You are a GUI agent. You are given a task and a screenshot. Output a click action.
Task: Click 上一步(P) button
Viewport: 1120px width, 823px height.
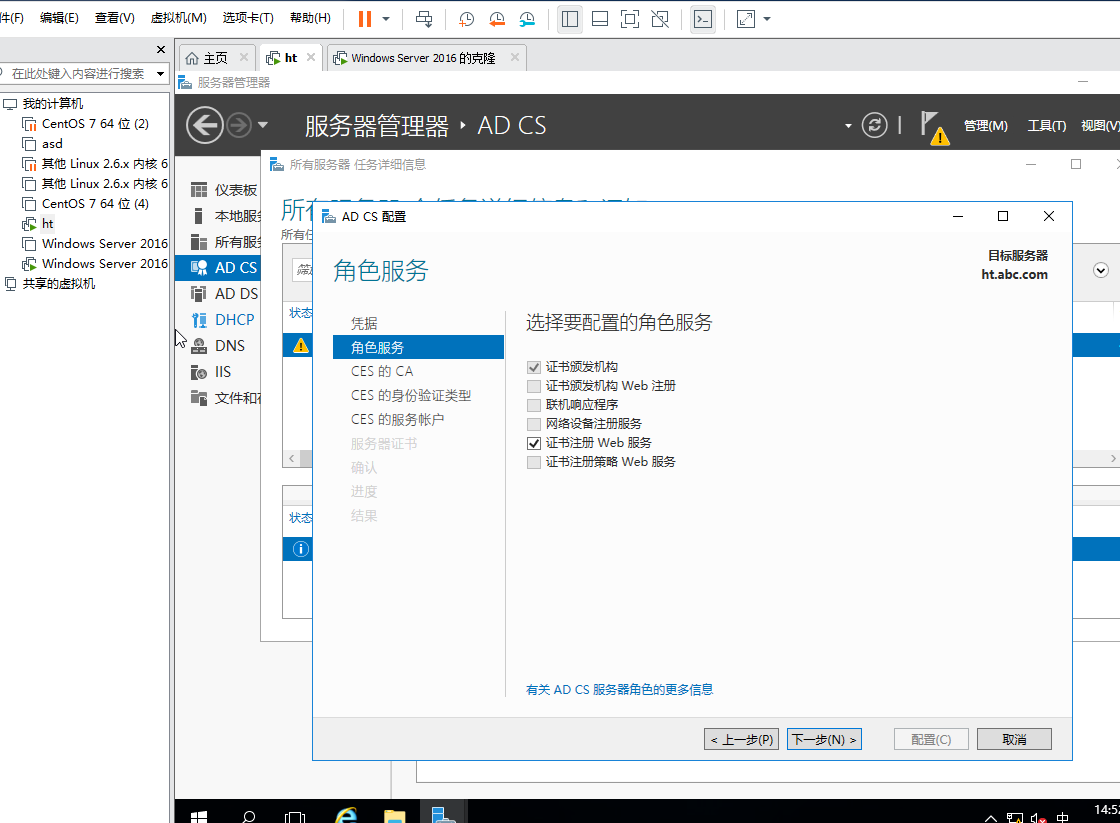pyautogui.click(x=741, y=739)
